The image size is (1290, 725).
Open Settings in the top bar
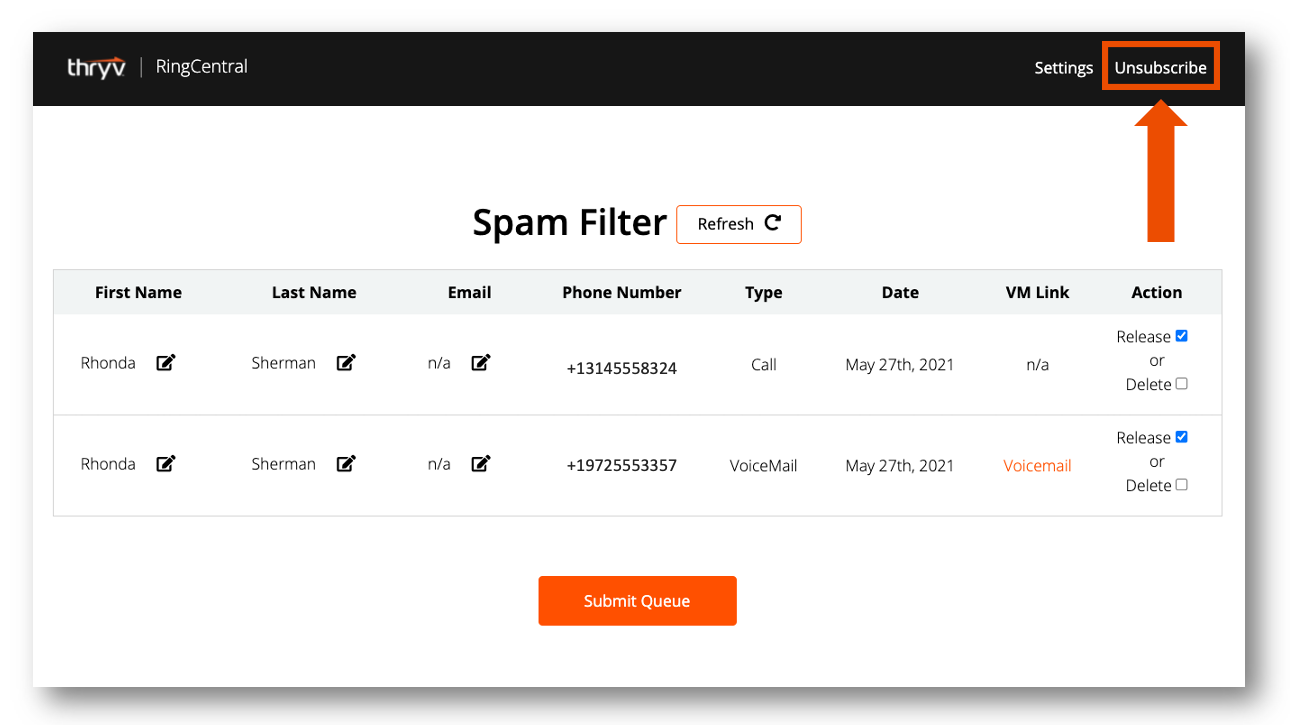click(1063, 68)
